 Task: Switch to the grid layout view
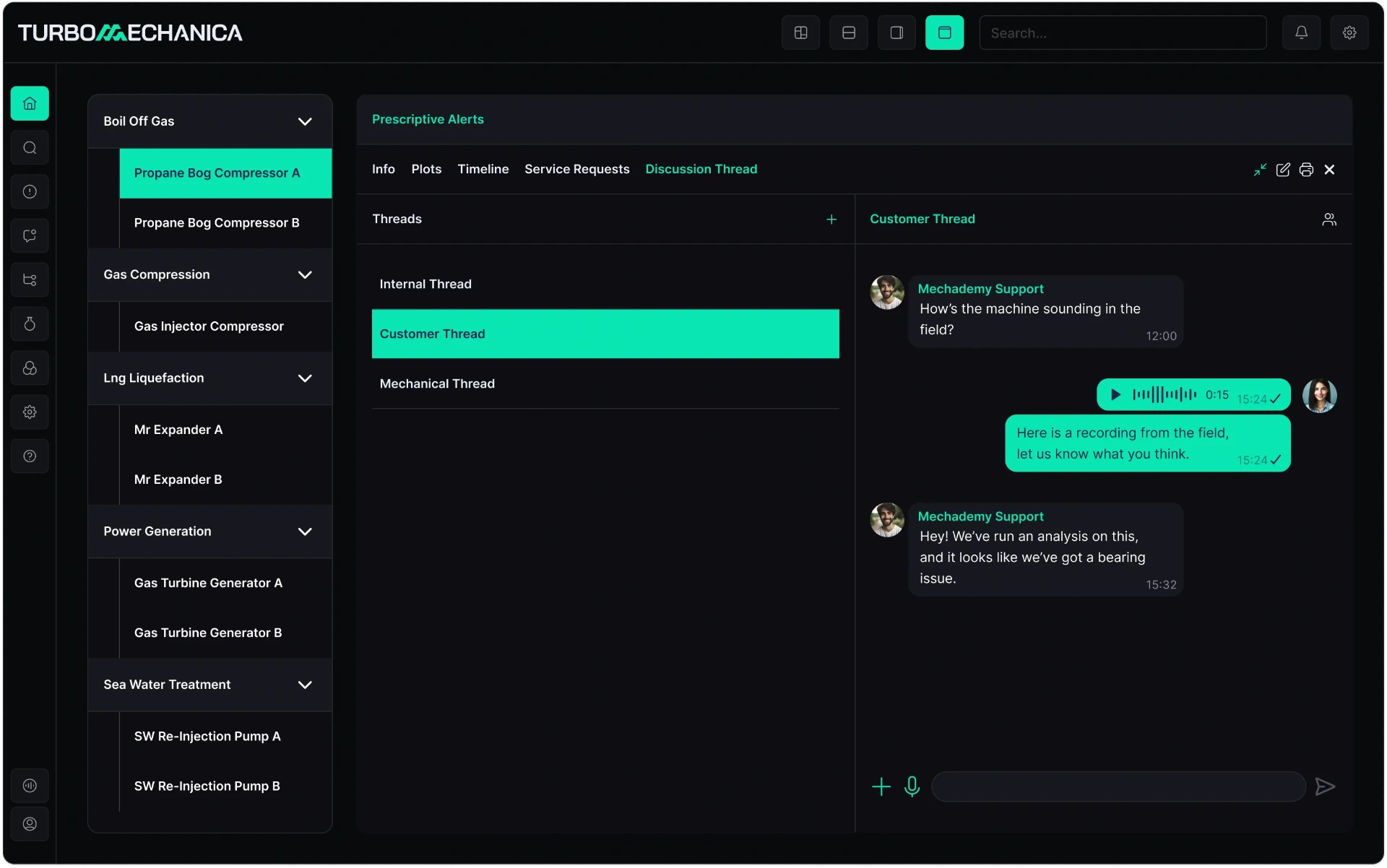click(800, 32)
